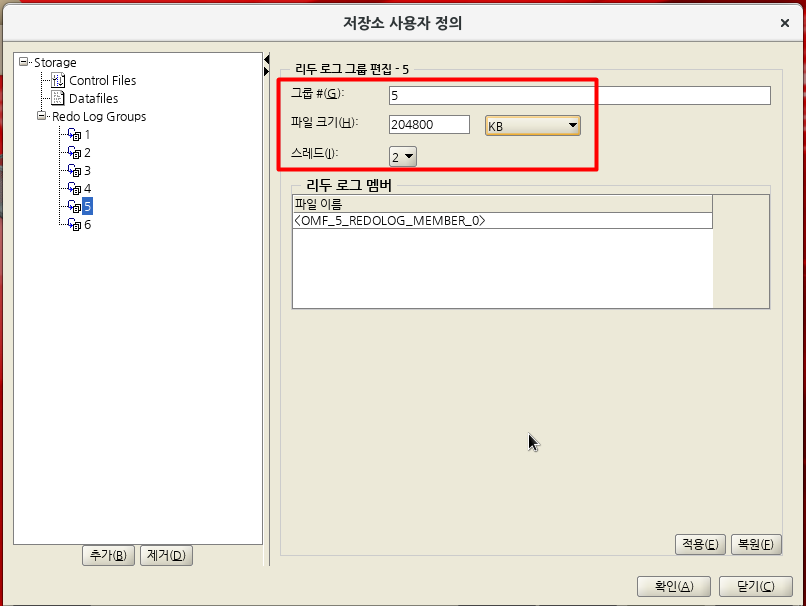
Task: Open the thread (스레드) number dropdown
Action: tap(403, 157)
